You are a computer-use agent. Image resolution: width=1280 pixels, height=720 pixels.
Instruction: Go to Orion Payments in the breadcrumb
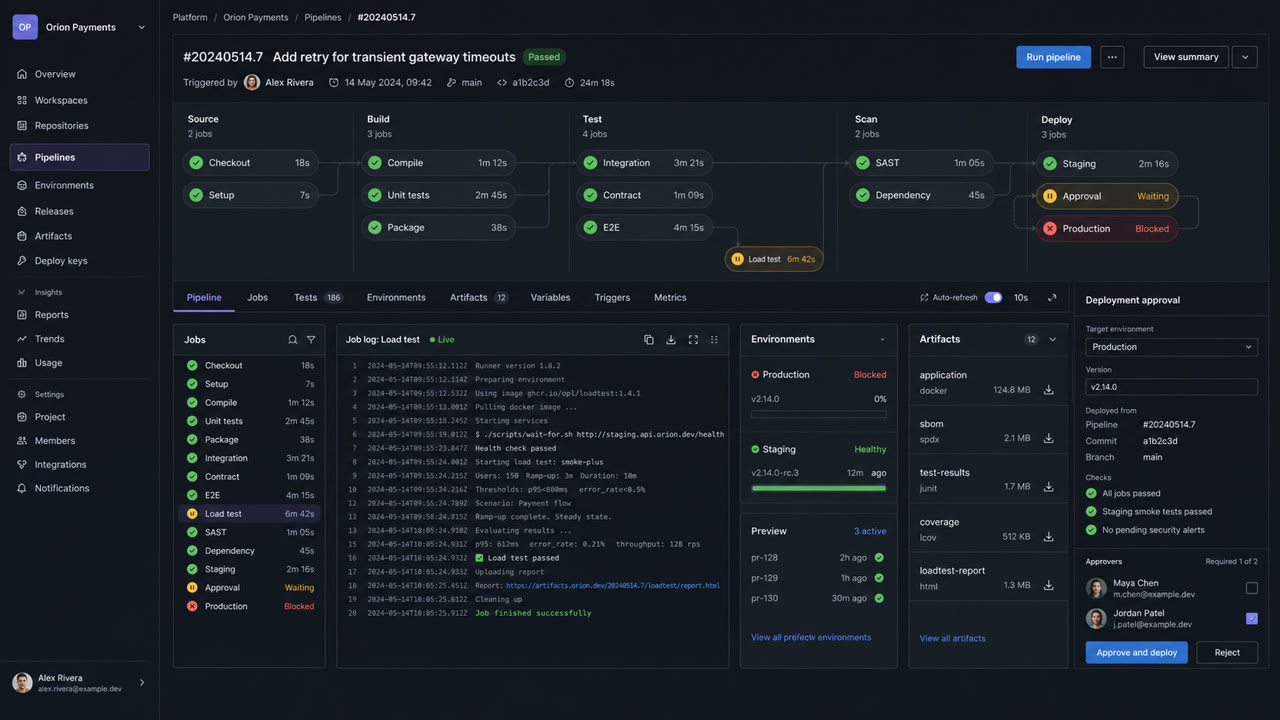[256, 17]
